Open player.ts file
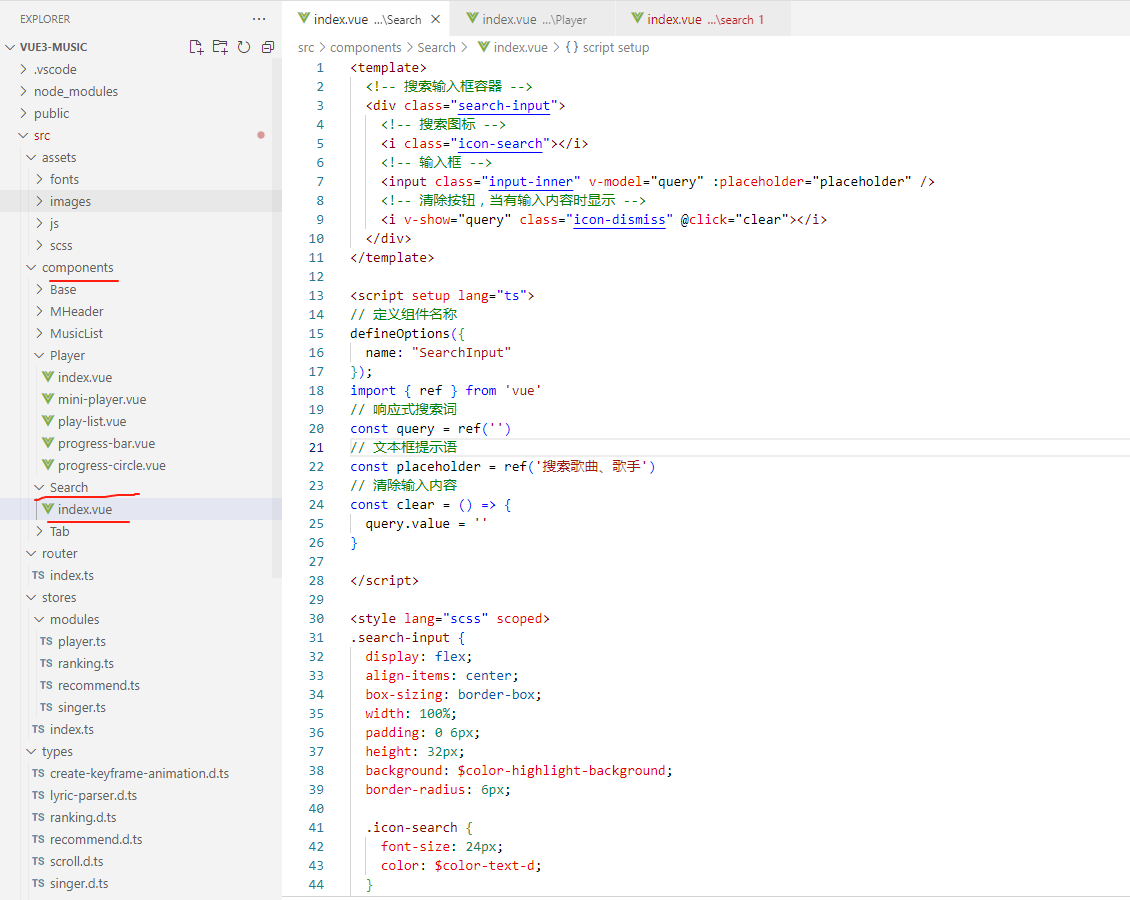The image size is (1130, 900). 81,641
